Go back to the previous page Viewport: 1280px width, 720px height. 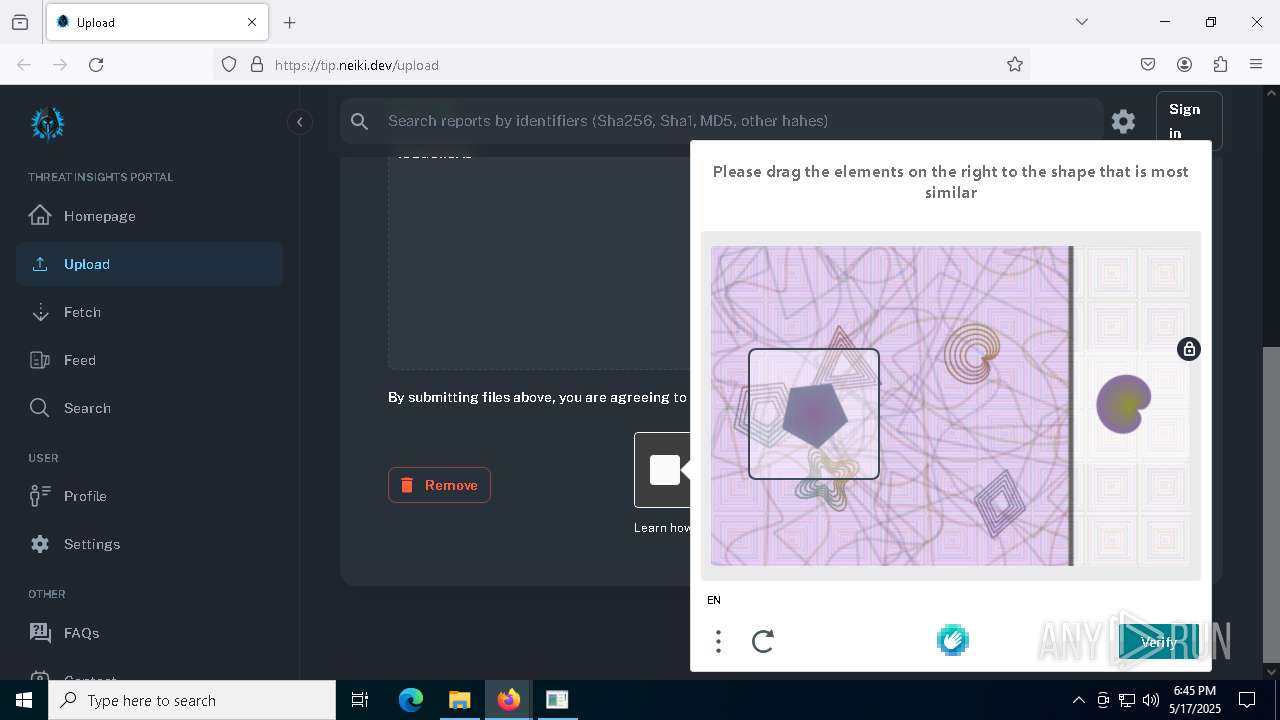coord(24,65)
